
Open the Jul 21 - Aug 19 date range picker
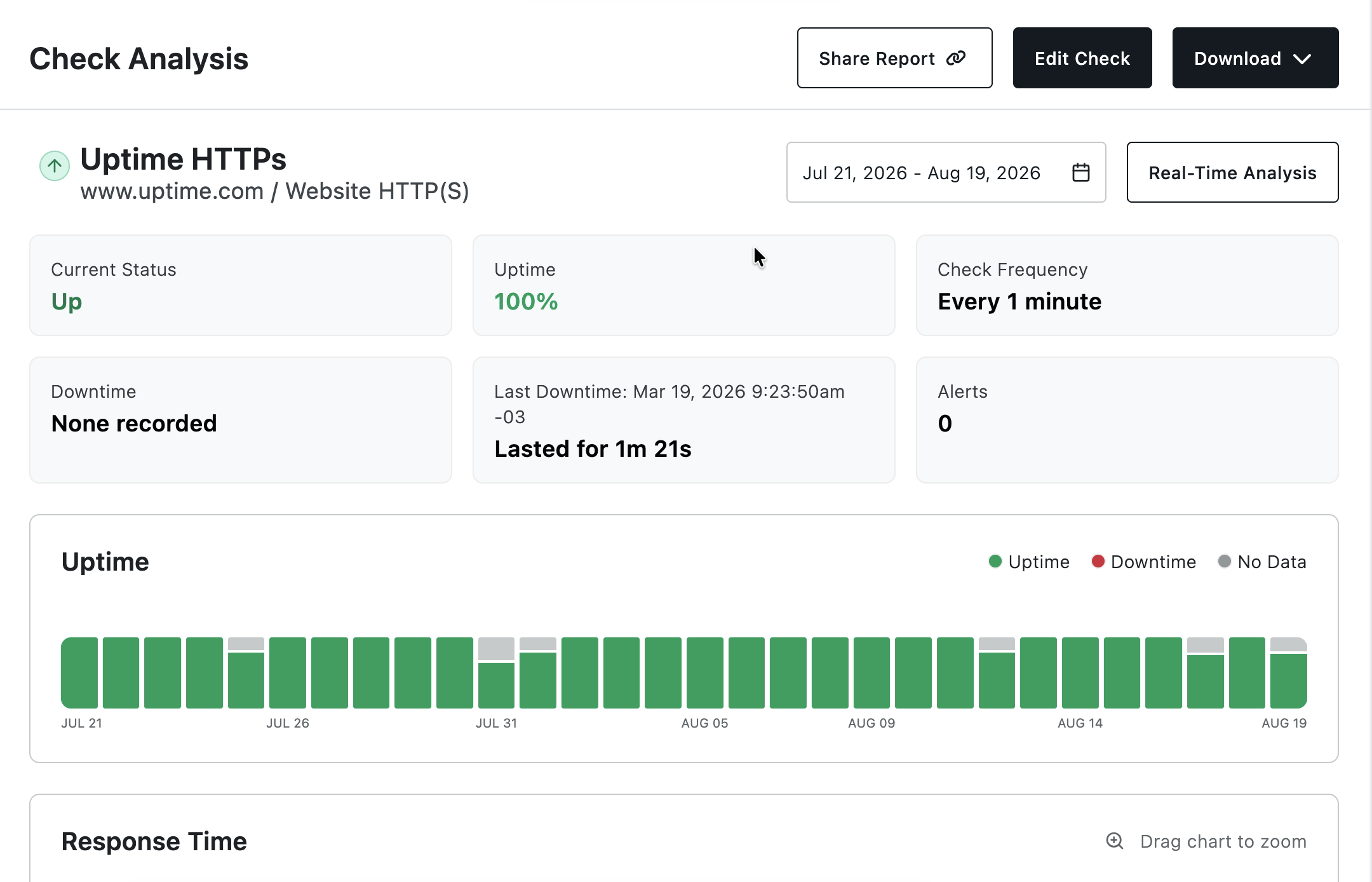(946, 172)
